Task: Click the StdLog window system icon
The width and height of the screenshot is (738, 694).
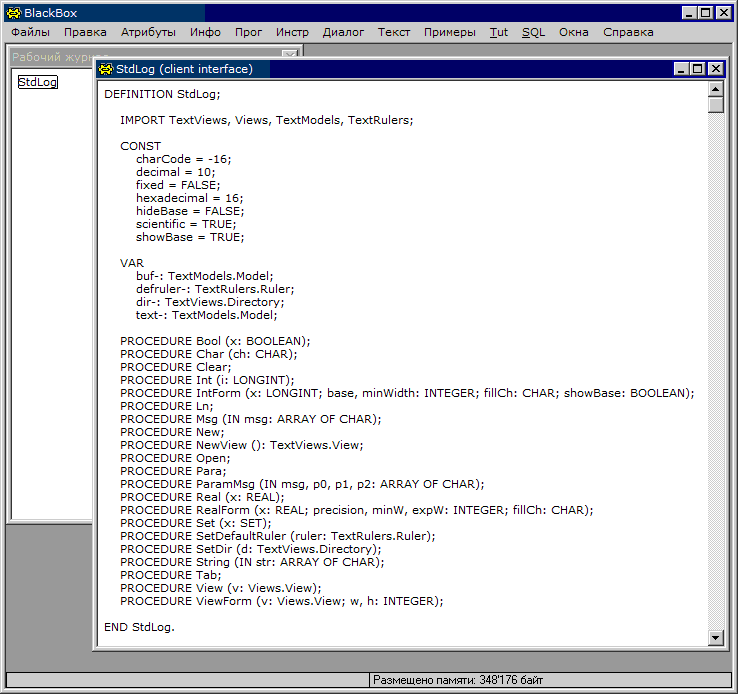Action: (105, 69)
